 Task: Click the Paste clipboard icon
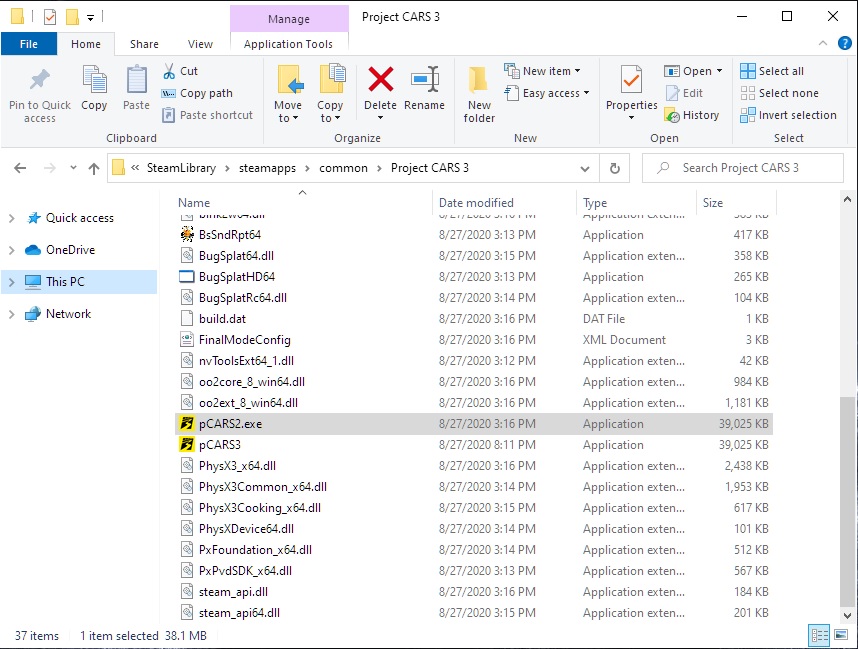pyautogui.click(x=136, y=80)
